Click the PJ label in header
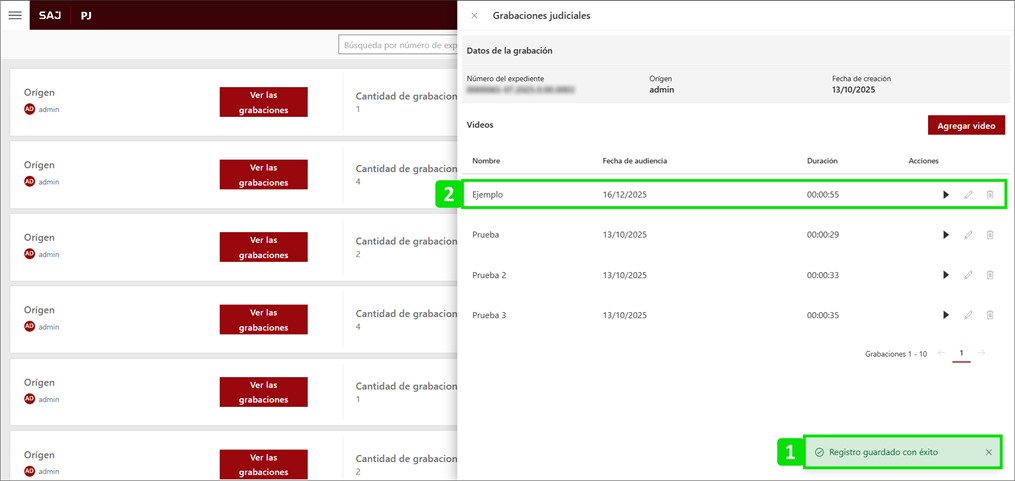The image size is (1015, 481). coord(86,15)
